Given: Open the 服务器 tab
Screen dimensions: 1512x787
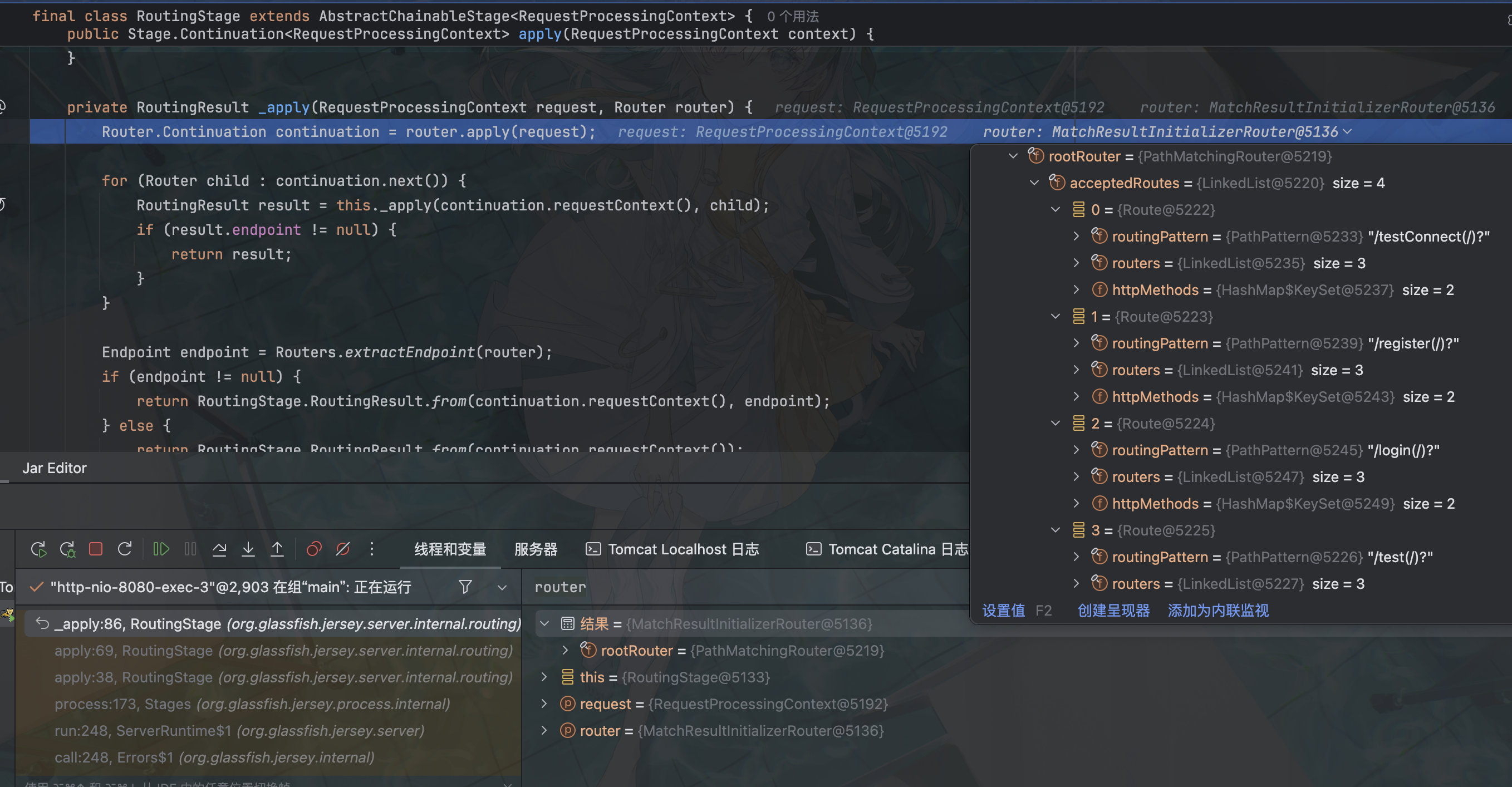Looking at the screenshot, I should [x=536, y=549].
